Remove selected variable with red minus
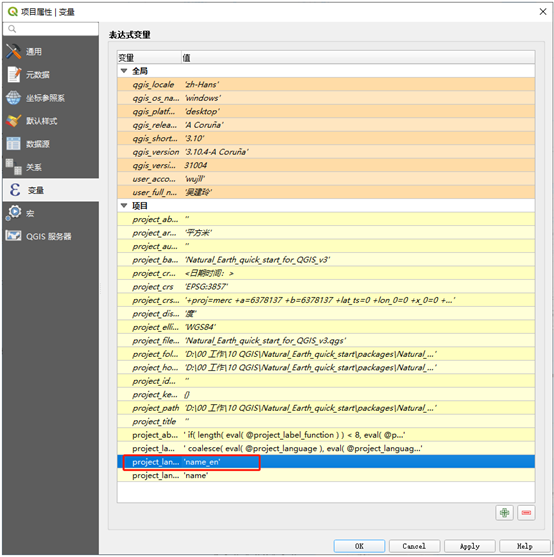This screenshot has width=554, height=557. pyautogui.click(x=526, y=513)
